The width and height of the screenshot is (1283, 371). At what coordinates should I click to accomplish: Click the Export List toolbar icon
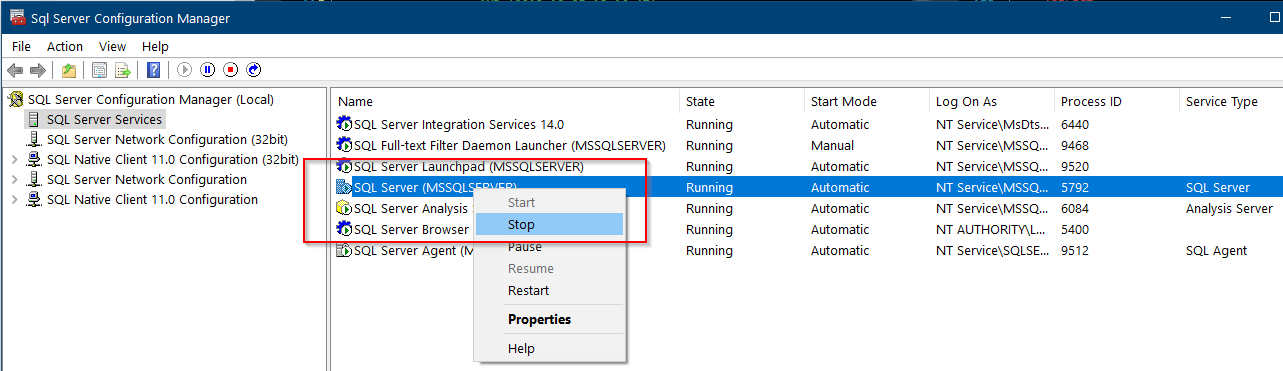[x=123, y=70]
